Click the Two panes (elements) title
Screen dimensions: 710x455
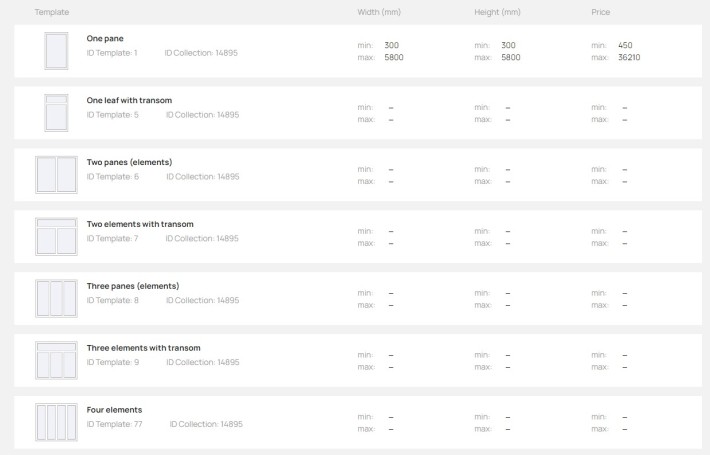pyautogui.click(x=130, y=162)
